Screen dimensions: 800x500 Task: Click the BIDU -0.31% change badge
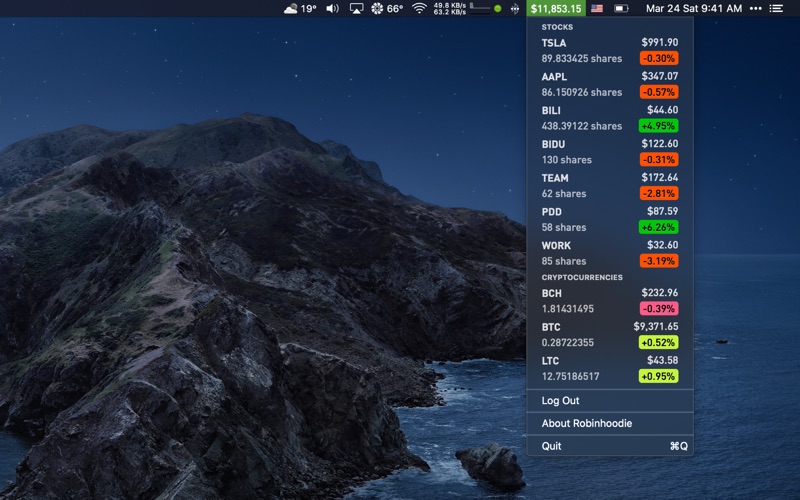pyautogui.click(x=659, y=159)
